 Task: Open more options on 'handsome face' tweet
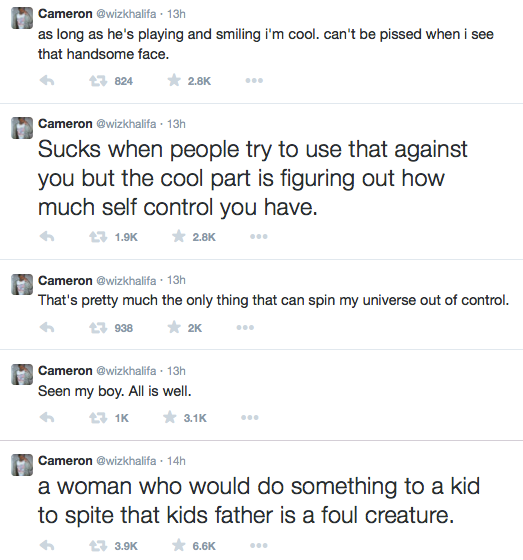254,81
